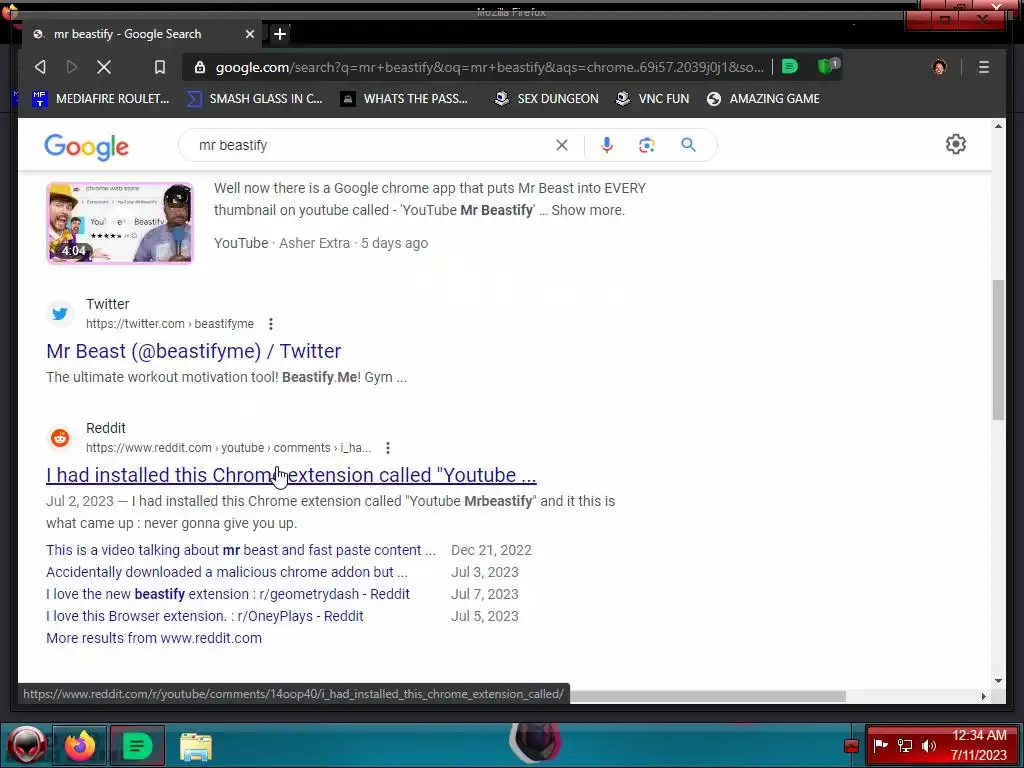The height and width of the screenshot is (768, 1024).
Task: Open the Alienware Start button
Action: (x=26, y=745)
